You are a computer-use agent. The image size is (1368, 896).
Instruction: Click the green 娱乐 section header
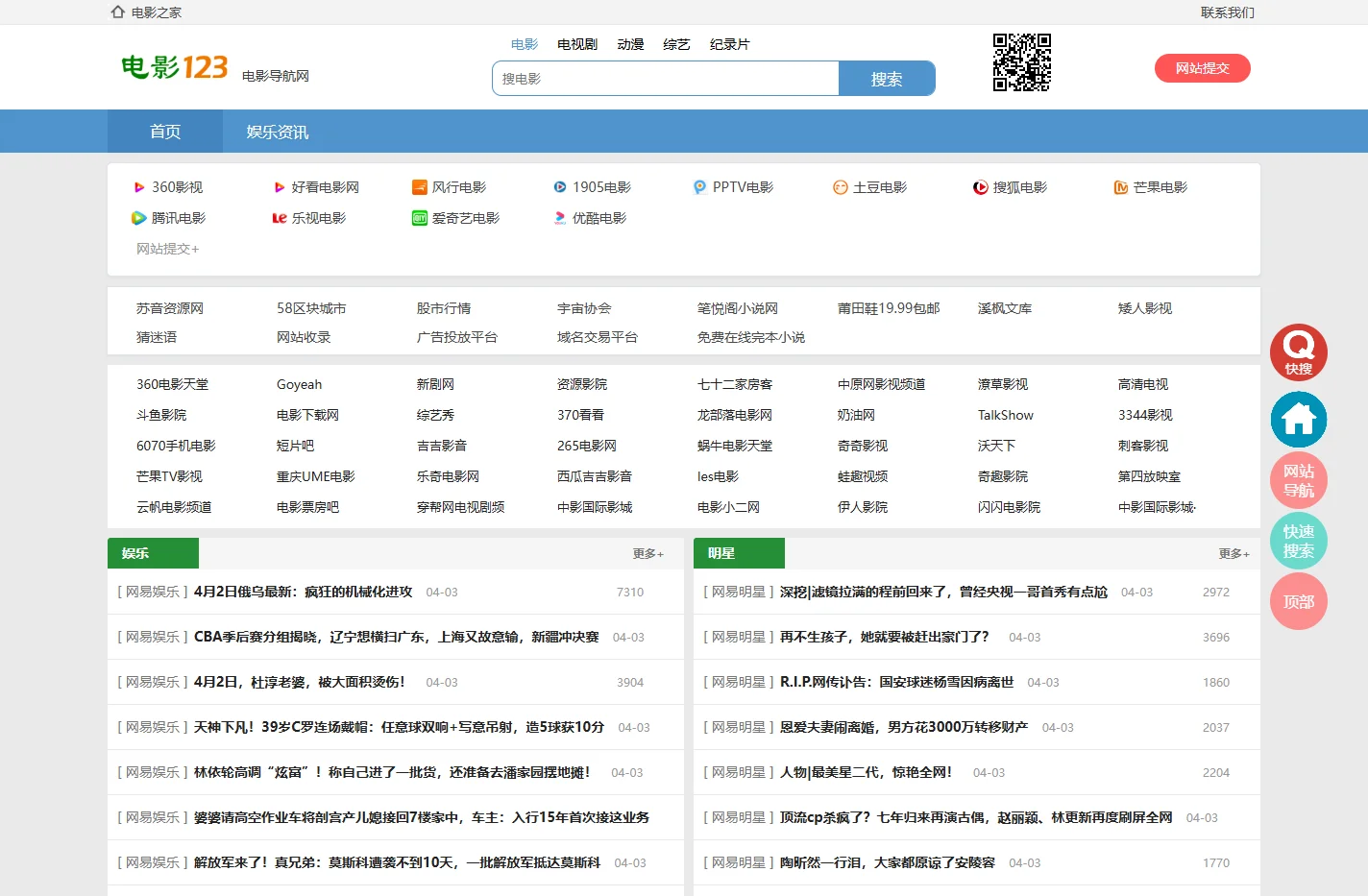coord(153,553)
